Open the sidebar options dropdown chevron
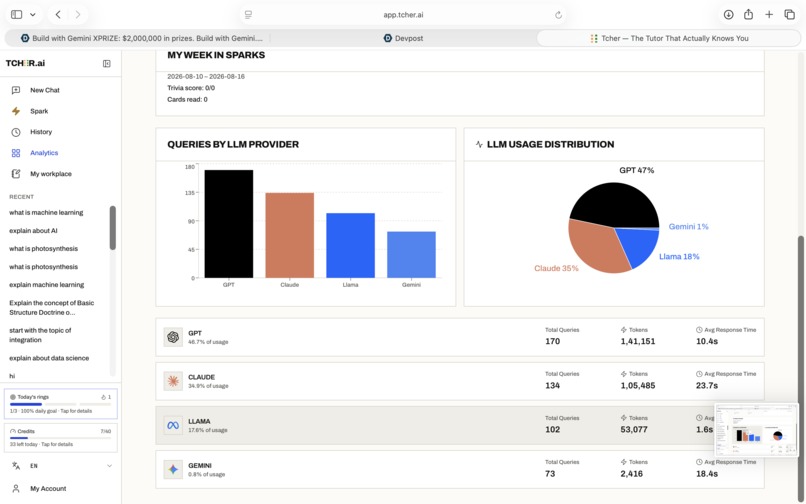The height and width of the screenshot is (504, 806). pos(32,14)
